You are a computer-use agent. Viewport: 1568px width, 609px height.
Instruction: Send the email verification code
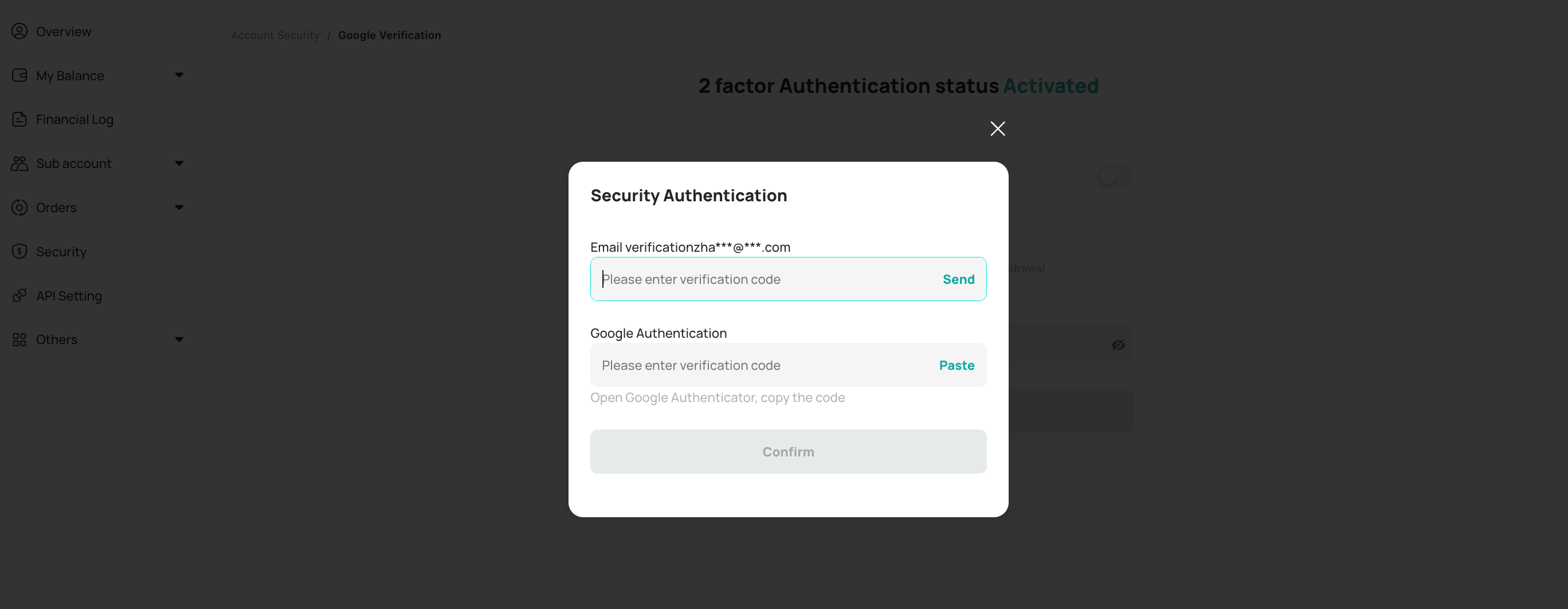pyautogui.click(x=958, y=279)
